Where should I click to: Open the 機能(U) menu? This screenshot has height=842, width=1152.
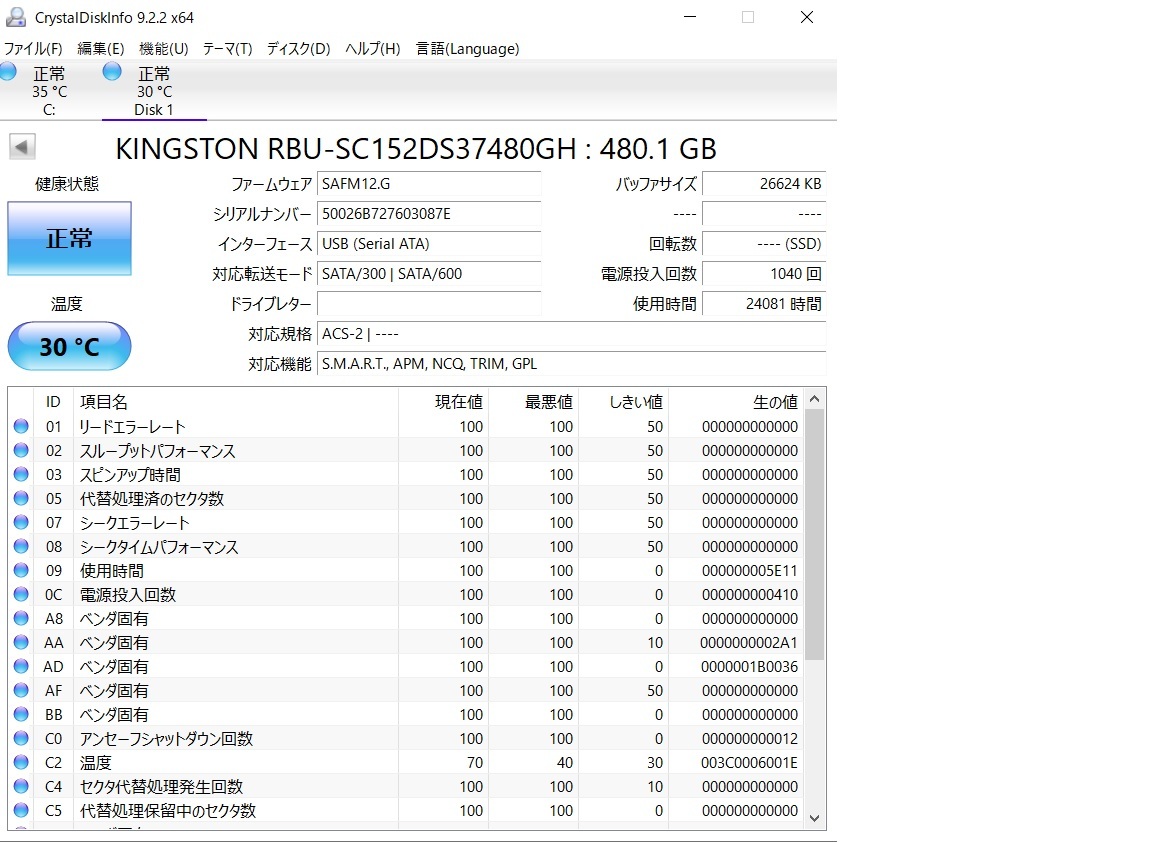[x=164, y=48]
